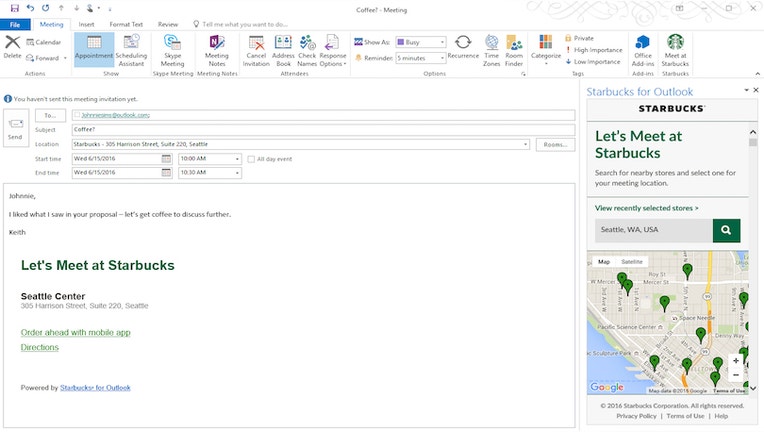
Task: Open the Location dropdown arrow
Action: (525, 144)
